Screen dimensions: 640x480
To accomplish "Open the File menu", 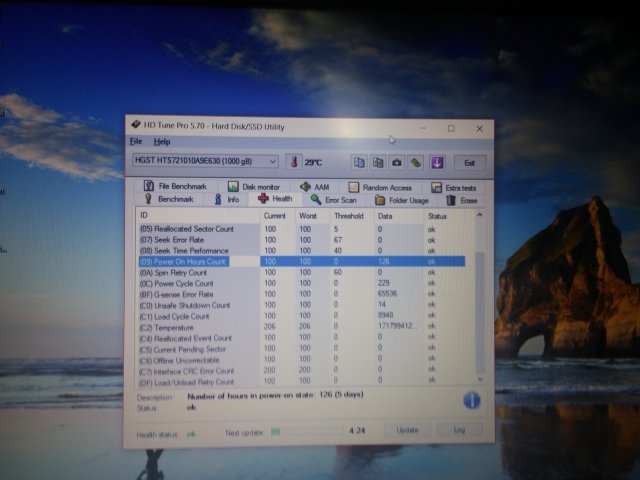I will (136, 142).
